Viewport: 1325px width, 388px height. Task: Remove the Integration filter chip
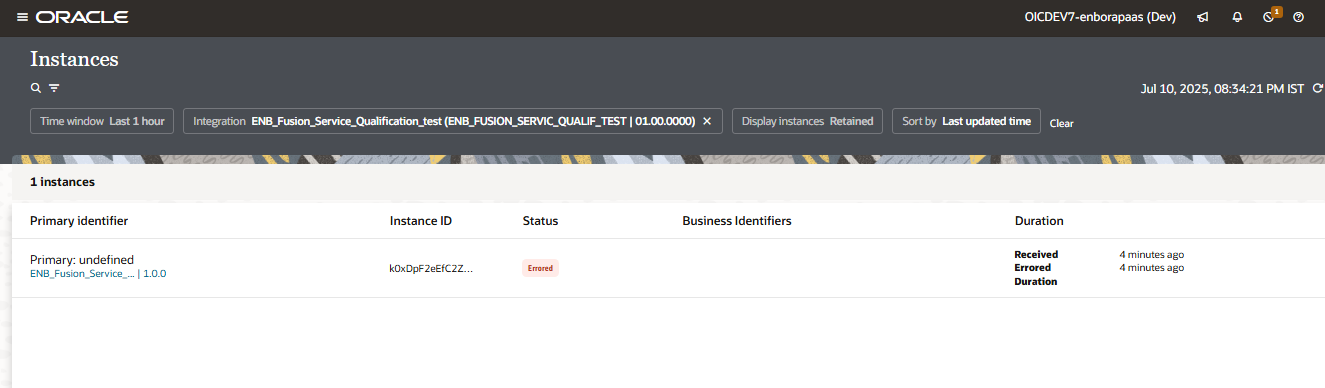tap(706, 121)
